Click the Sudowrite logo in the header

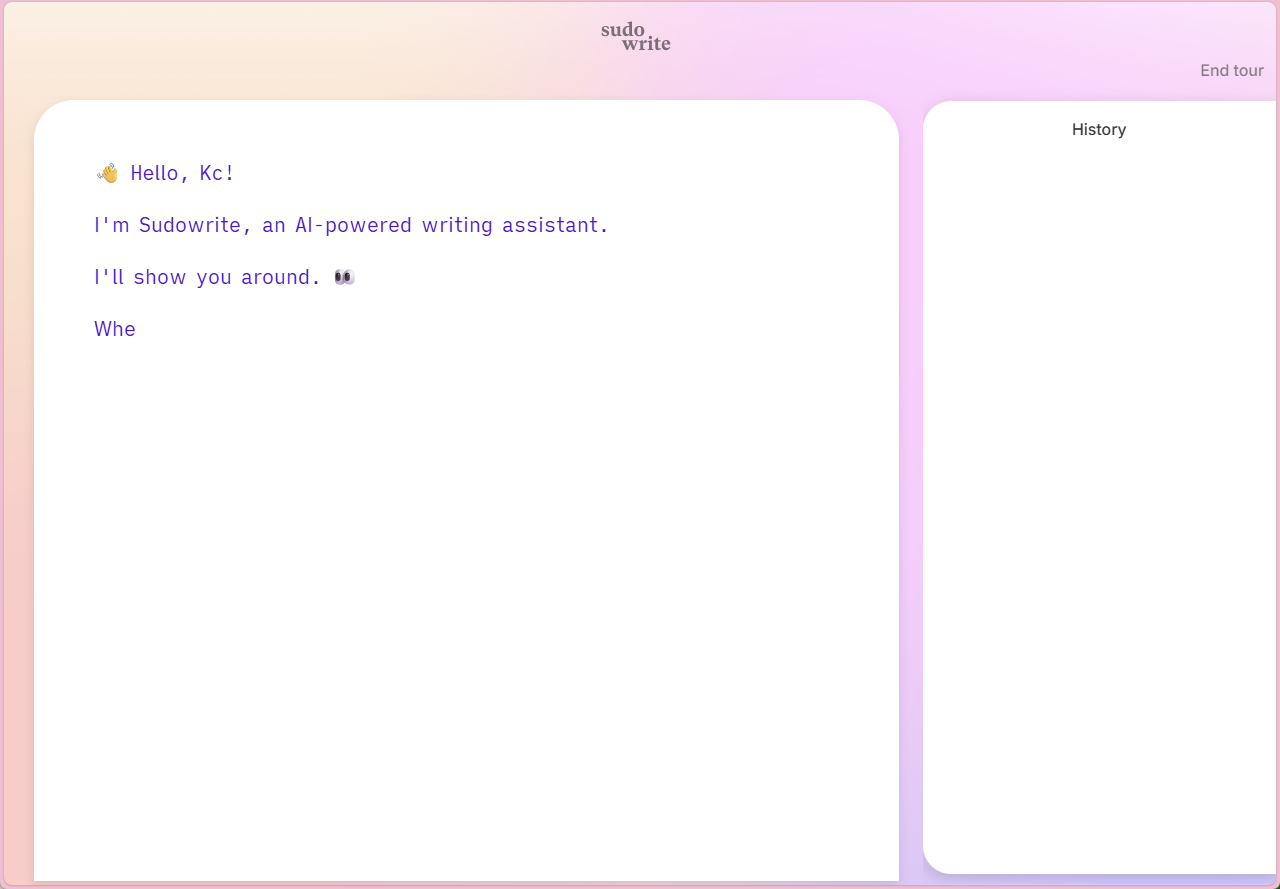point(636,36)
